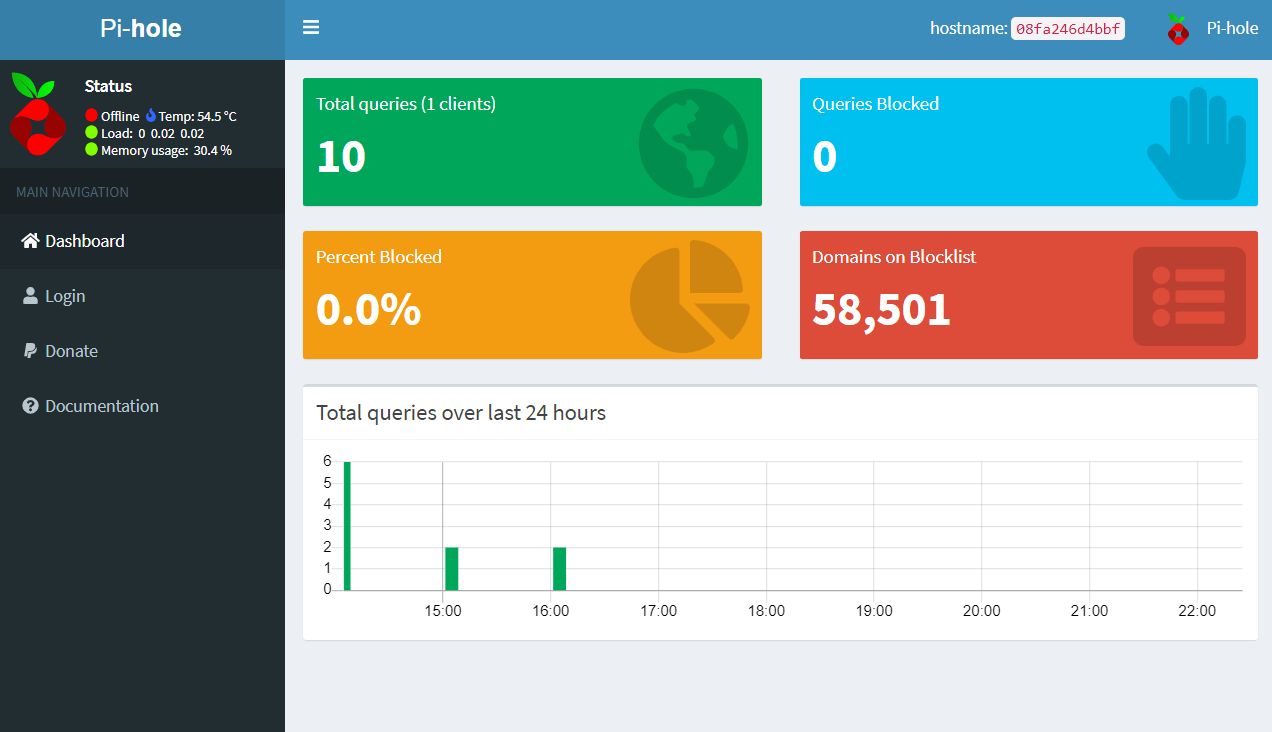Click the question mark icon beside Documentation

pos(28,405)
